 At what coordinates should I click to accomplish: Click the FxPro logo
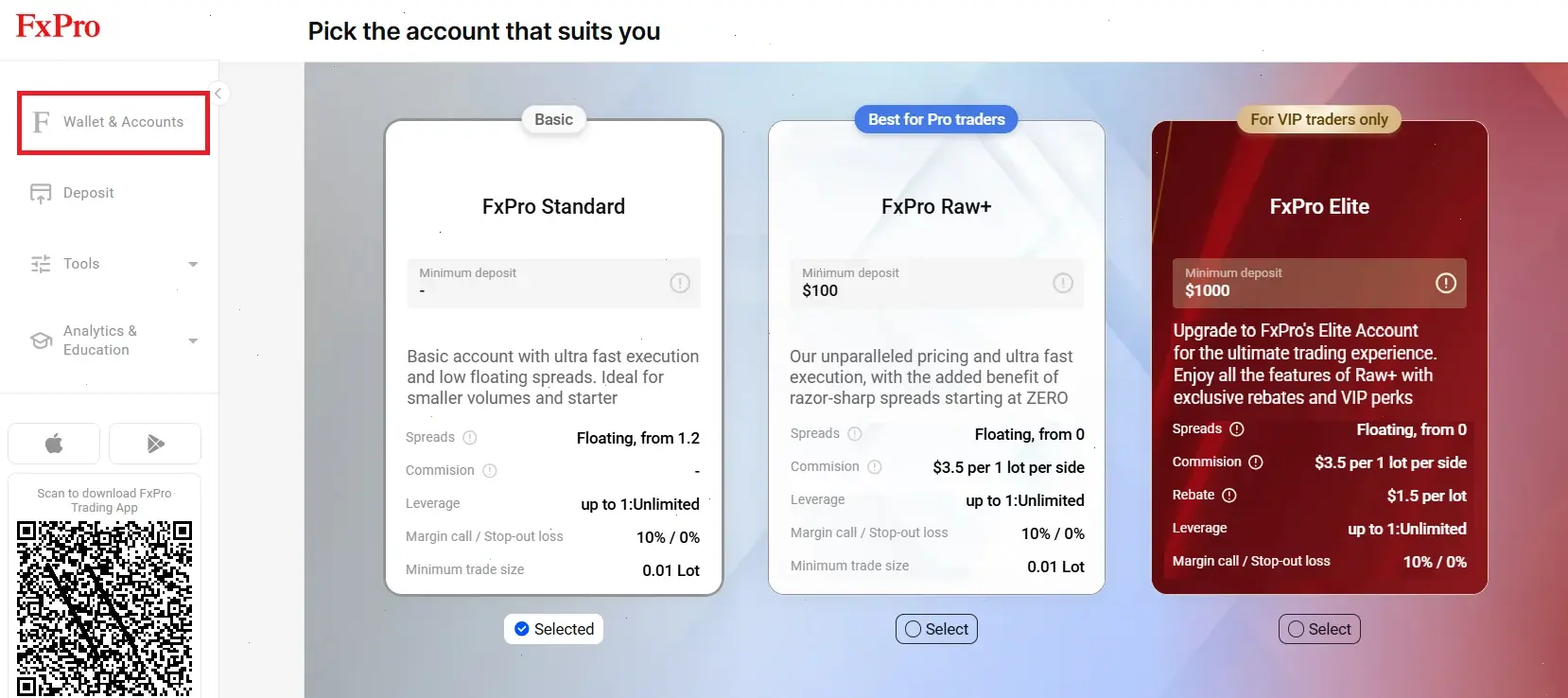tap(58, 26)
